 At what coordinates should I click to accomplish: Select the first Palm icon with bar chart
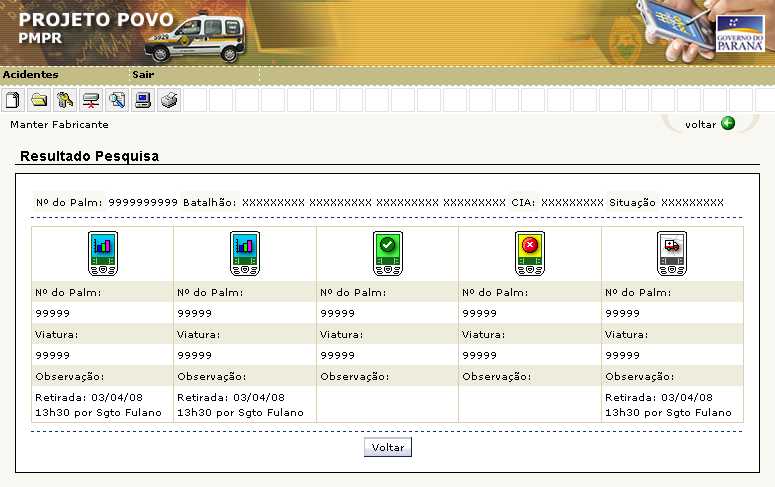click(x=102, y=254)
